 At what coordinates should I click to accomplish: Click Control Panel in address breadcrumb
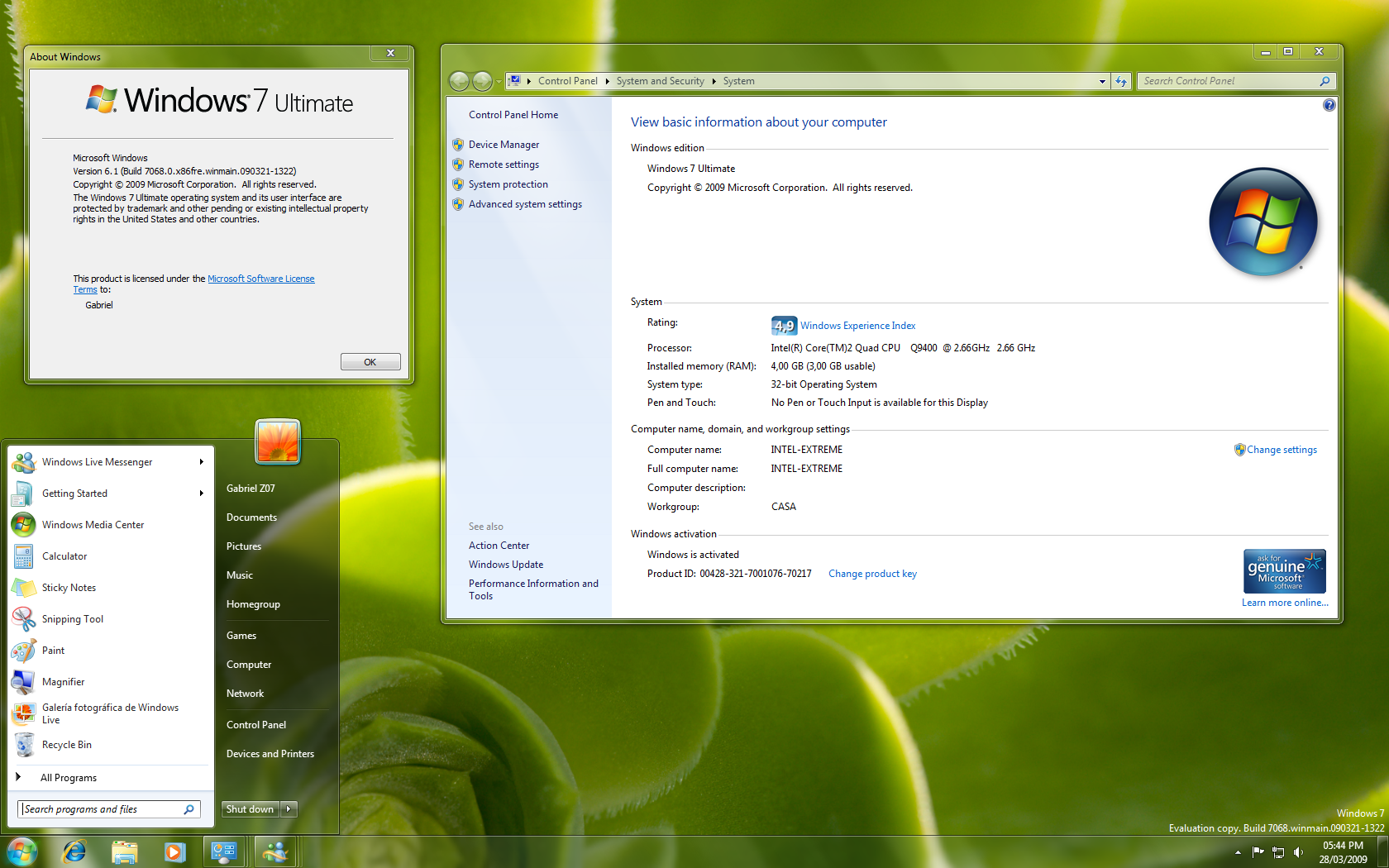(x=567, y=81)
